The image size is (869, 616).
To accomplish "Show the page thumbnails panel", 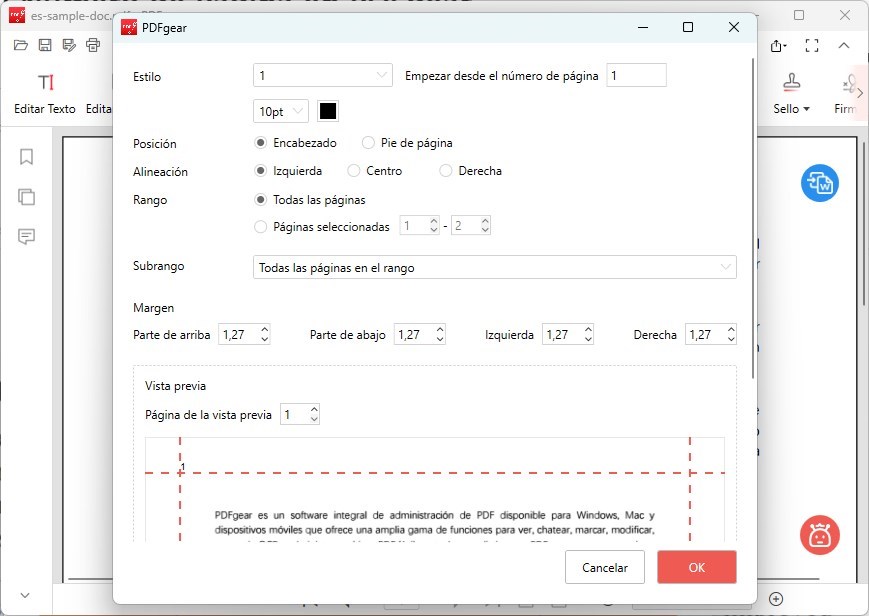I will point(27,196).
